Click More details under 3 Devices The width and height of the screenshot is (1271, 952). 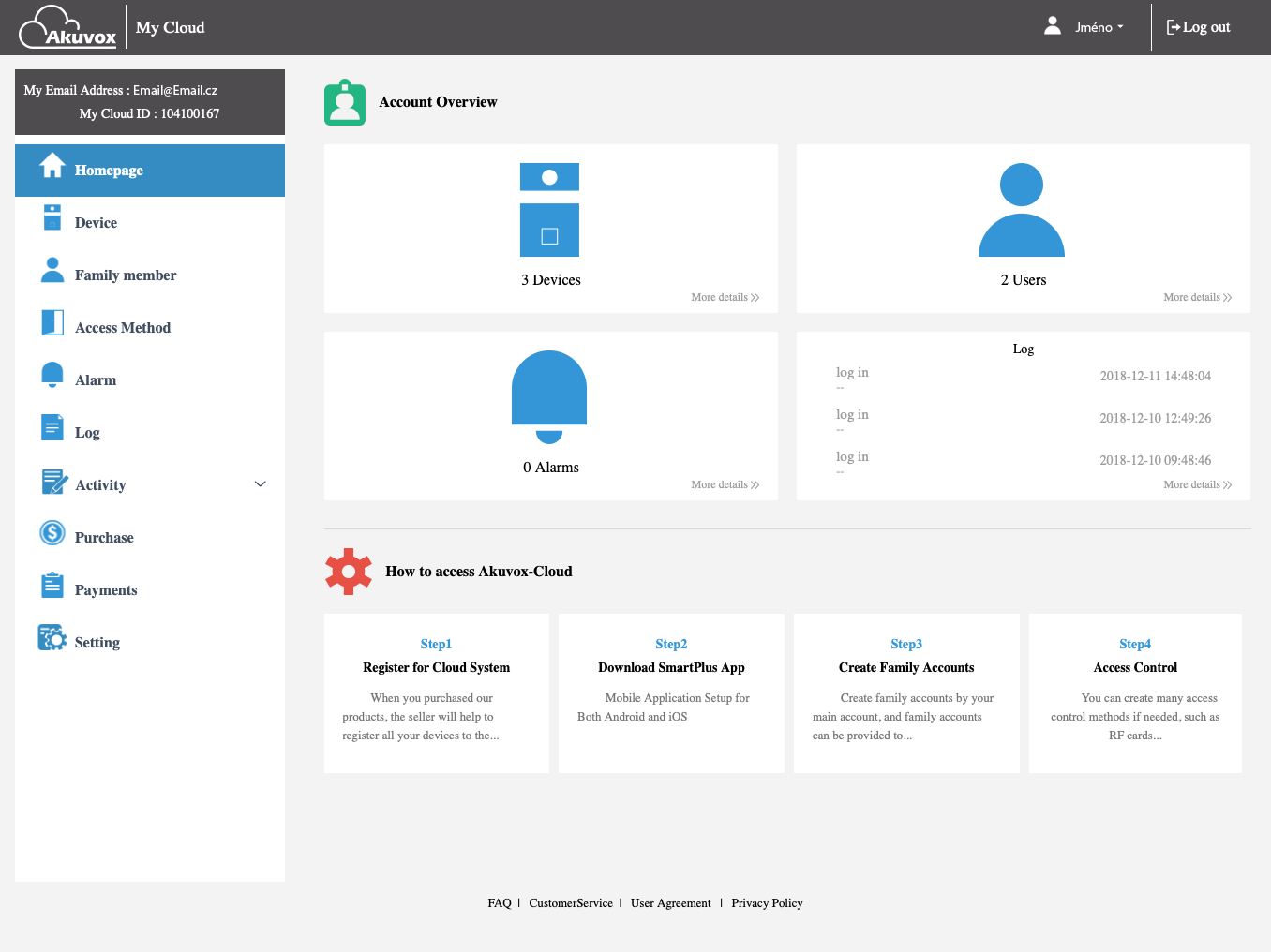tap(725, 297)
